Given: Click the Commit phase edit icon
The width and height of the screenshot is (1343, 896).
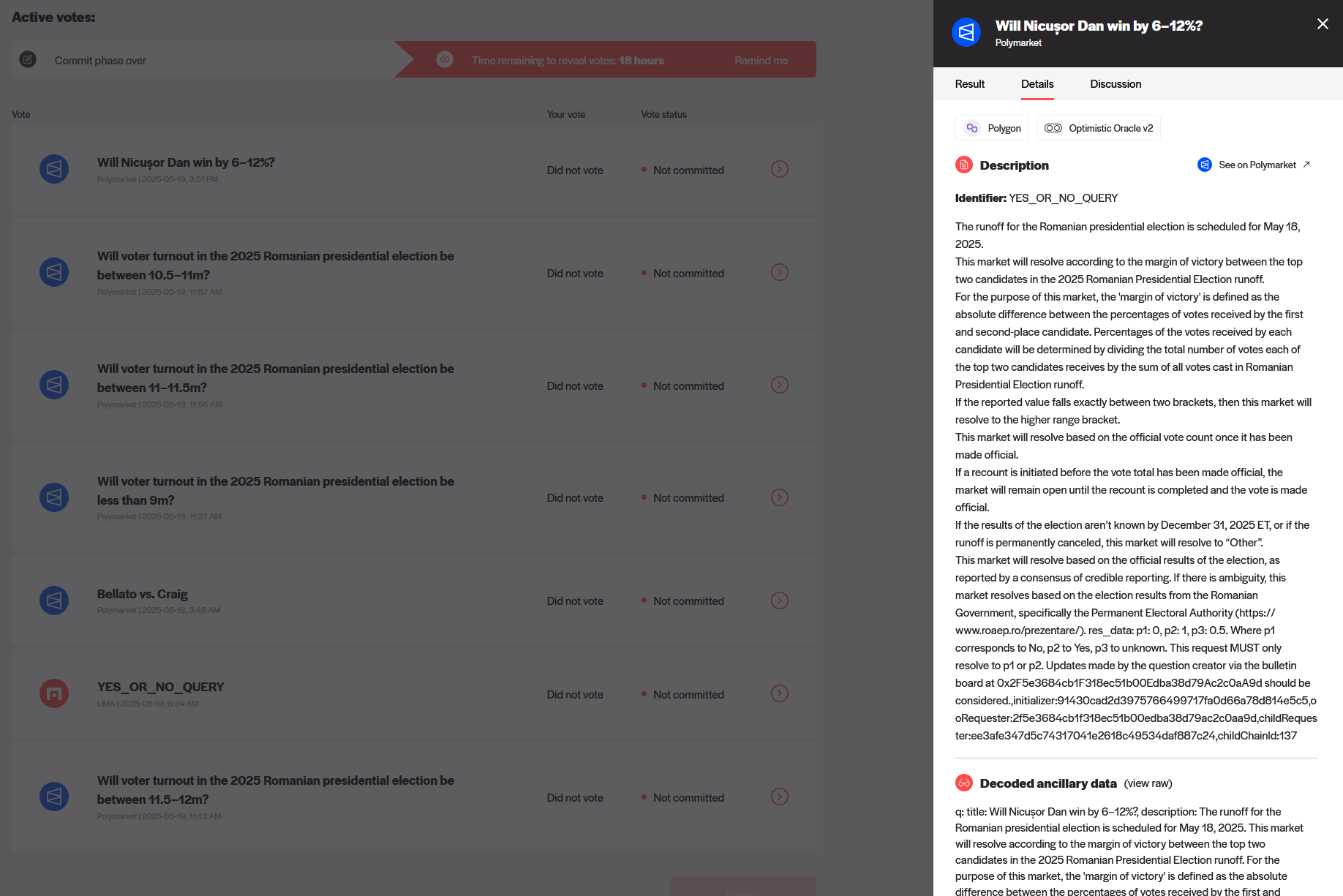Looking at the screenshot, I should (x=28, y=59).
